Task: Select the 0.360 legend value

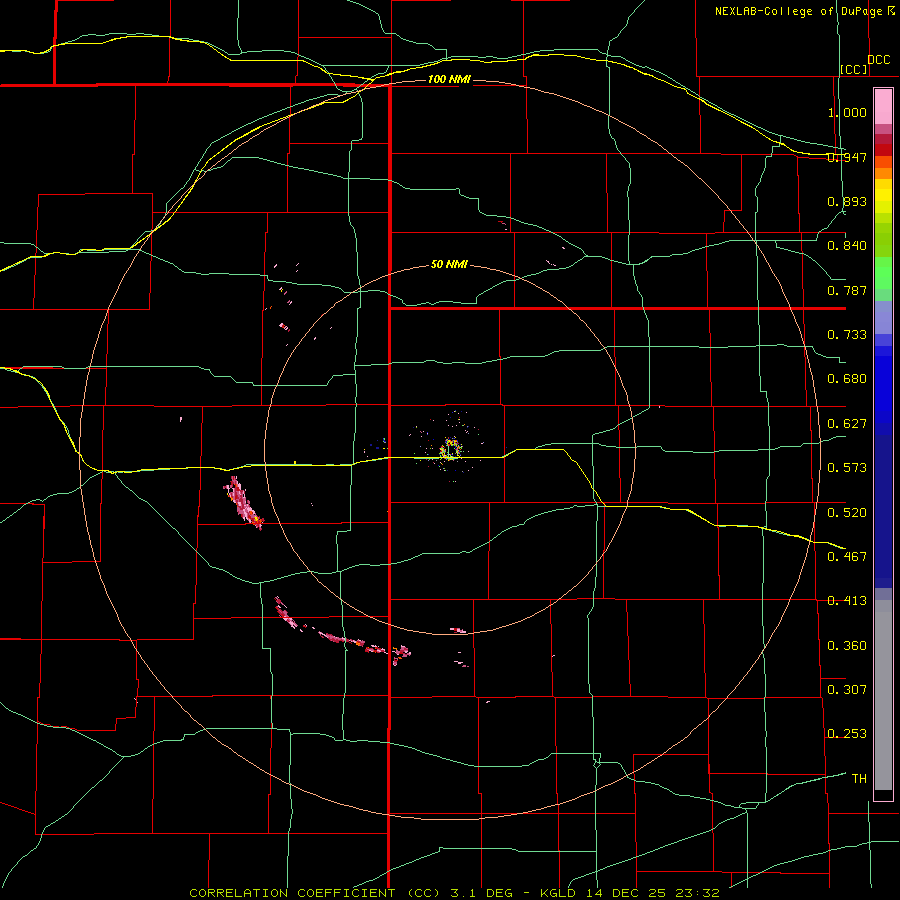Action: (847, 646)
